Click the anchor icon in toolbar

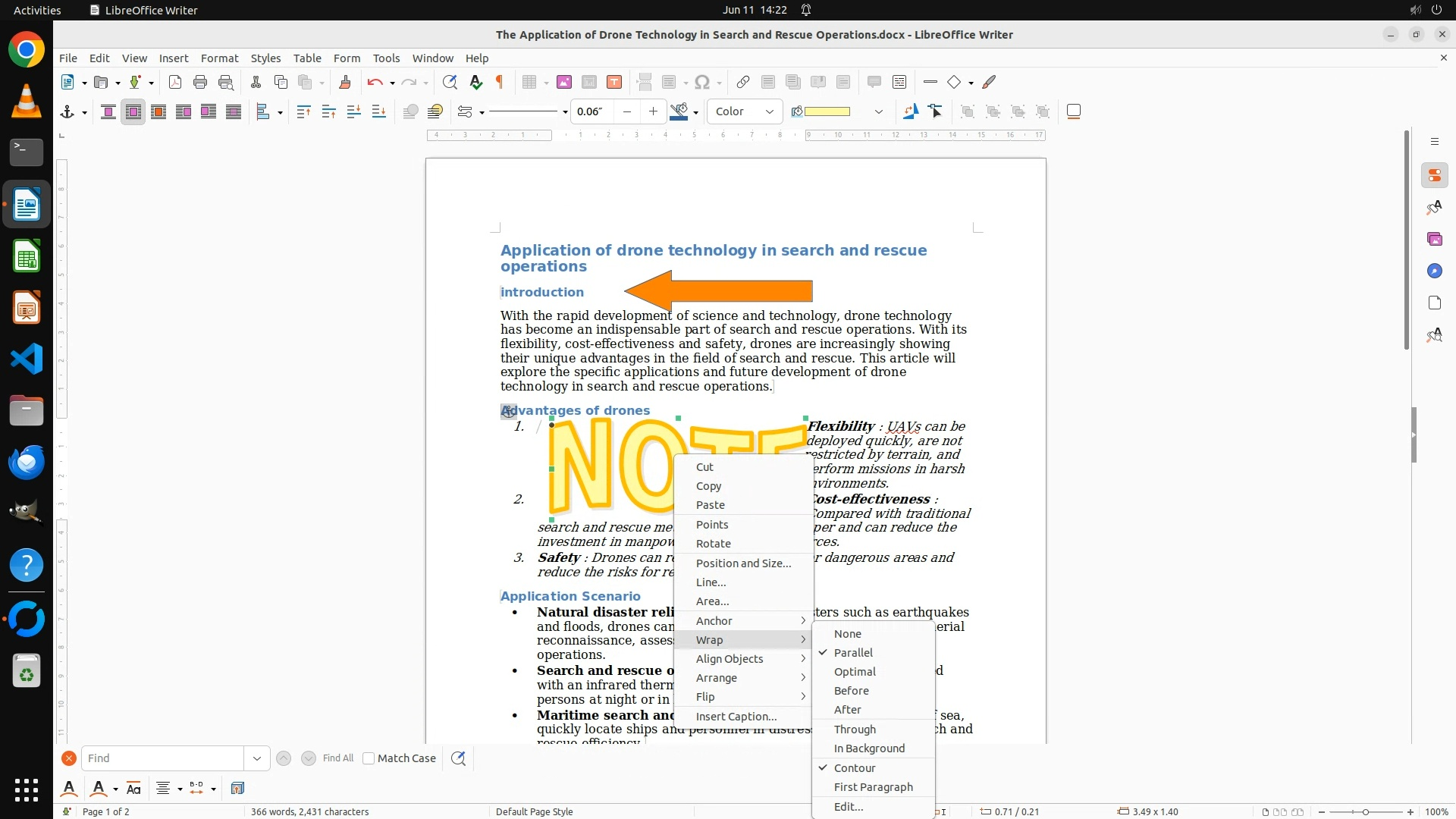[67, 112]
